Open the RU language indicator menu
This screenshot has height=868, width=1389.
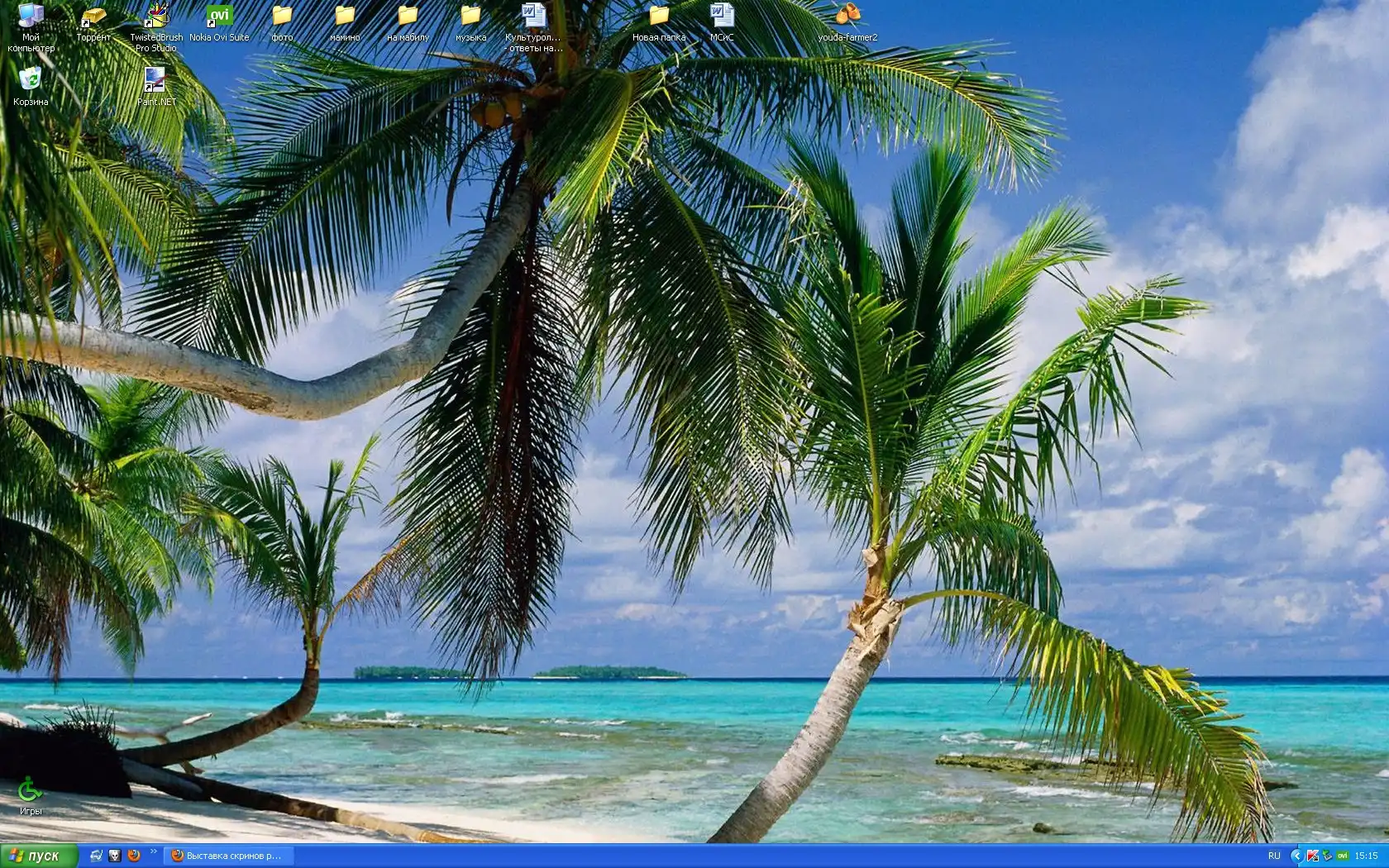click(1274, 856)
